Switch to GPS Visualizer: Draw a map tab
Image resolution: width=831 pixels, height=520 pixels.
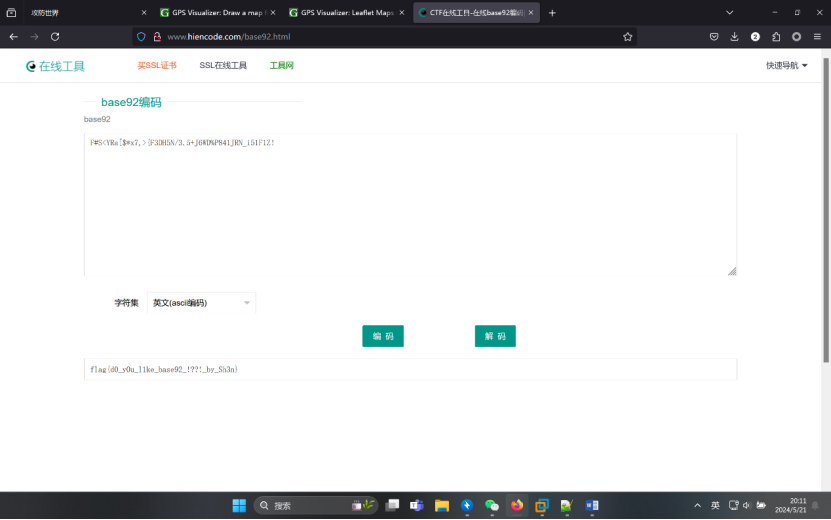pos(215,13)
